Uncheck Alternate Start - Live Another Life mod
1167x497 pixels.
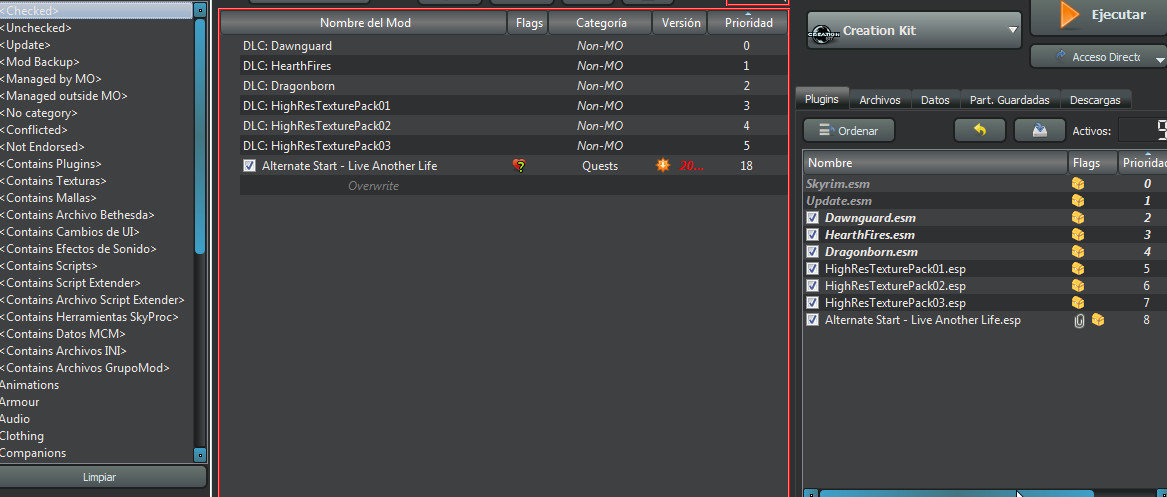[x=249, y=166]
